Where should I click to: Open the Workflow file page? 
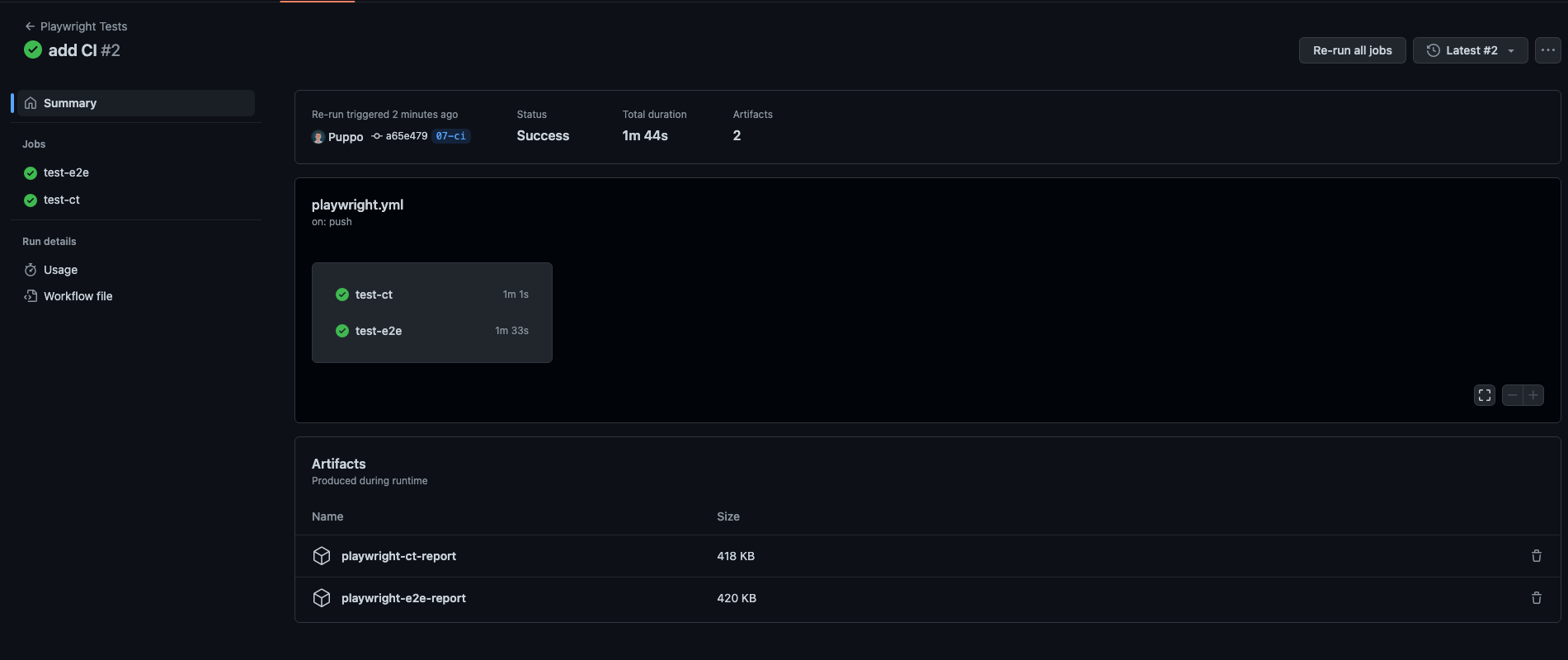tap(78, 296)
